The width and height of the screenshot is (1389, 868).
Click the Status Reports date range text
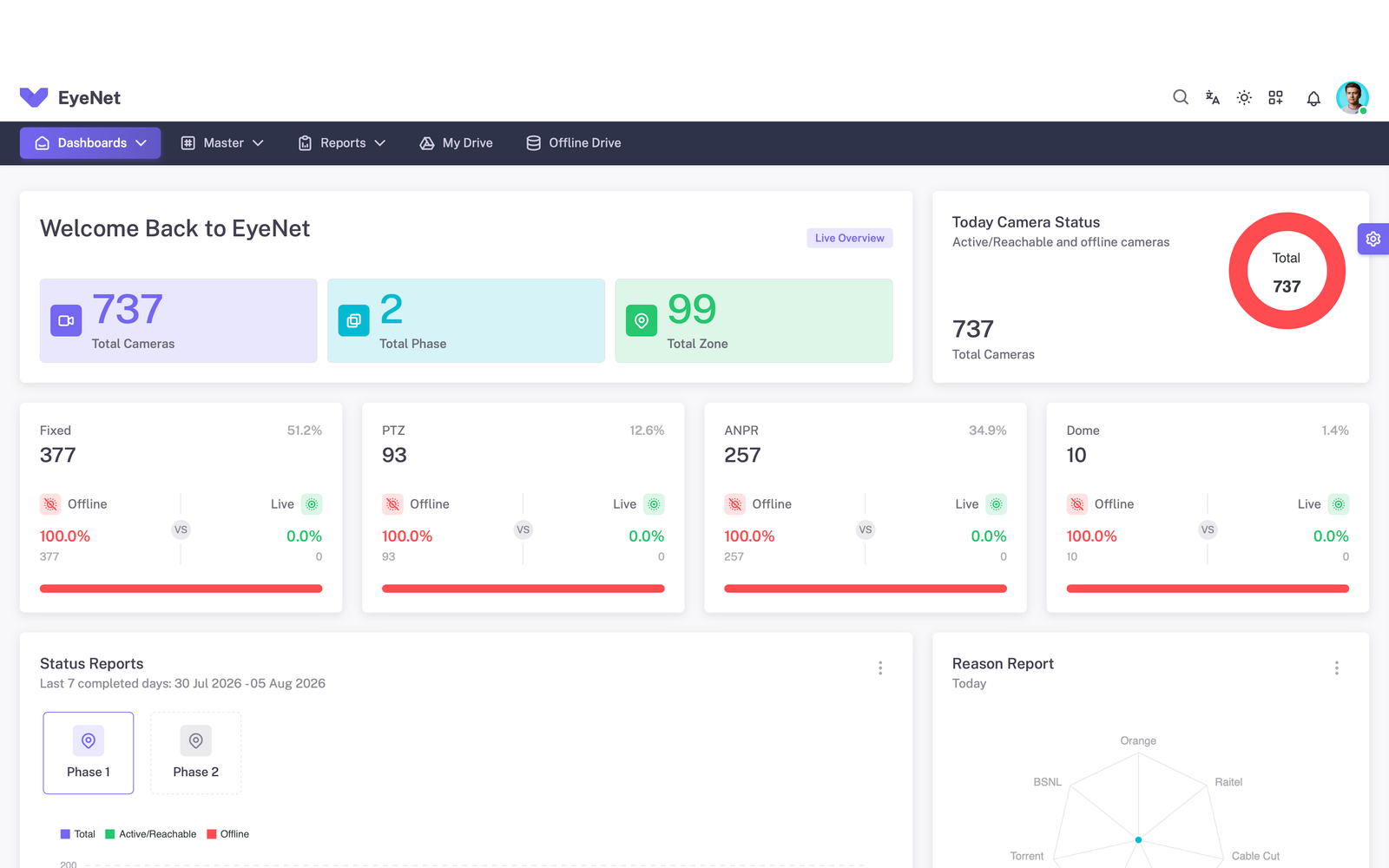pos(182,684)
